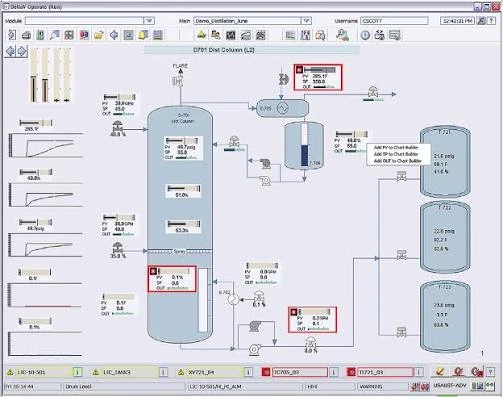Image resolution: width=503 pixels, height=397 pixels.
Task: Click the D701 Dist Column (L2) title
Action: [x=224, y=50]
